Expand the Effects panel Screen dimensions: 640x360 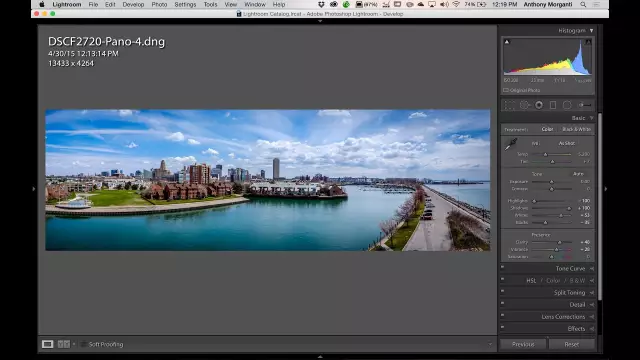(x=592, y=329)
